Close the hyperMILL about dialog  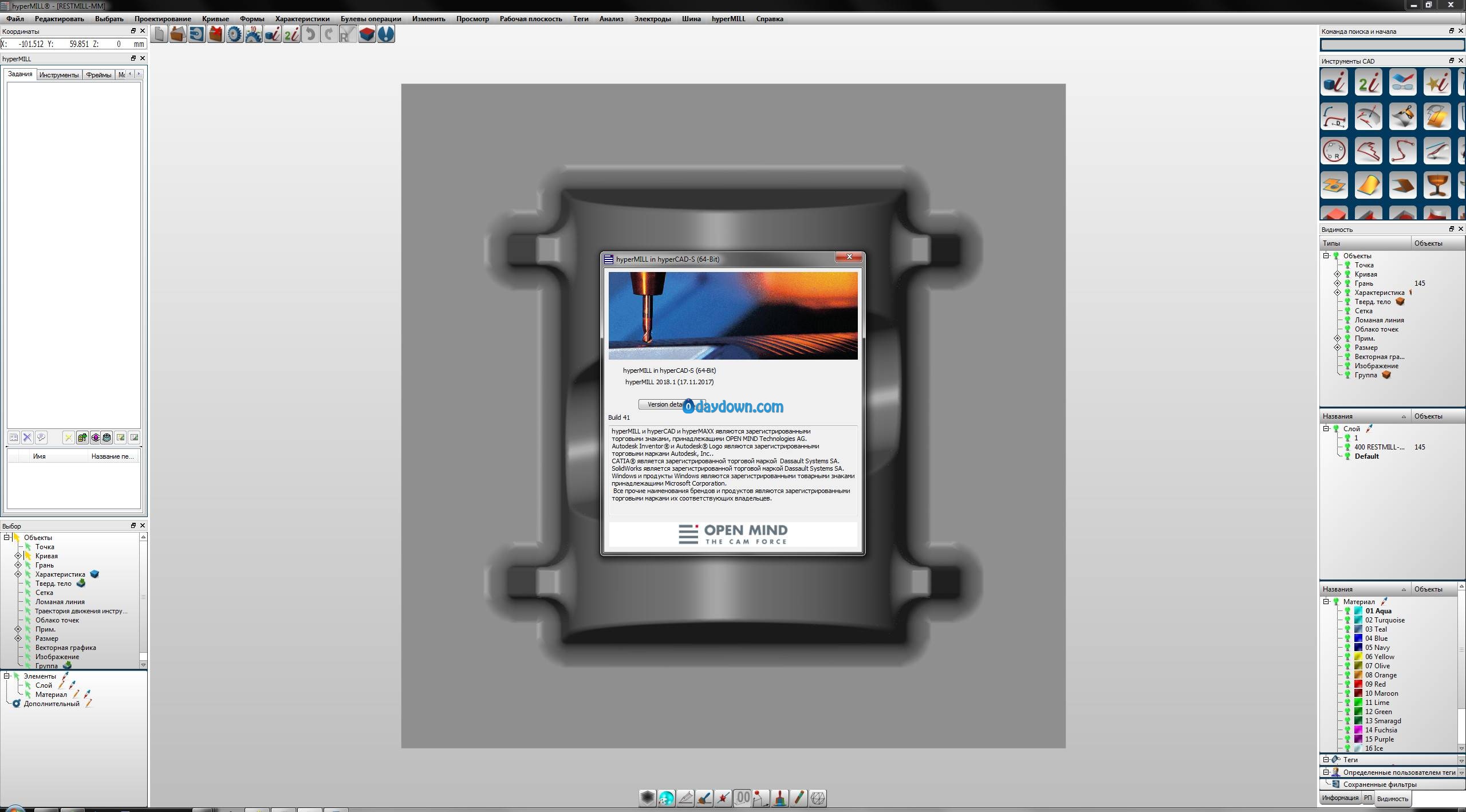click(x=849, y=257)
